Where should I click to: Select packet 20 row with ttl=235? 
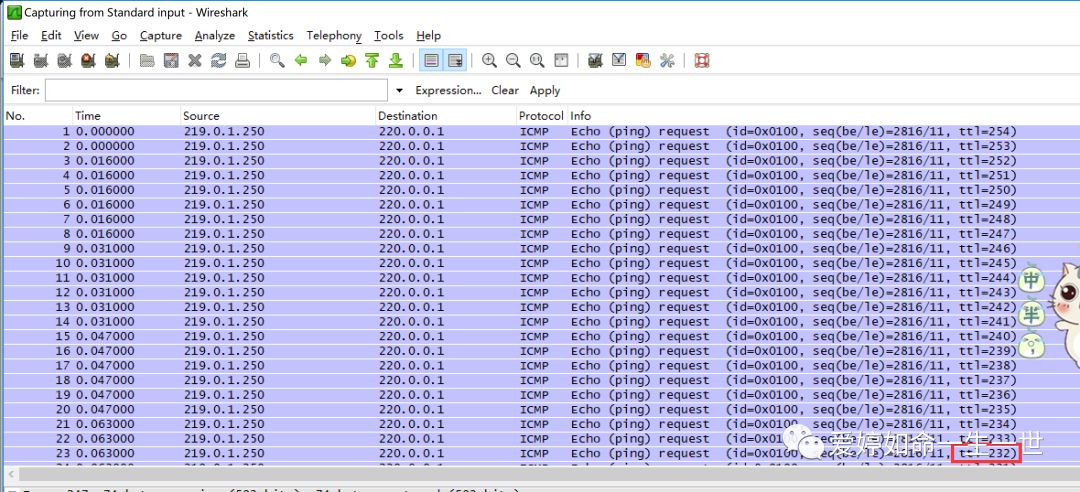[x=541, y=409]
